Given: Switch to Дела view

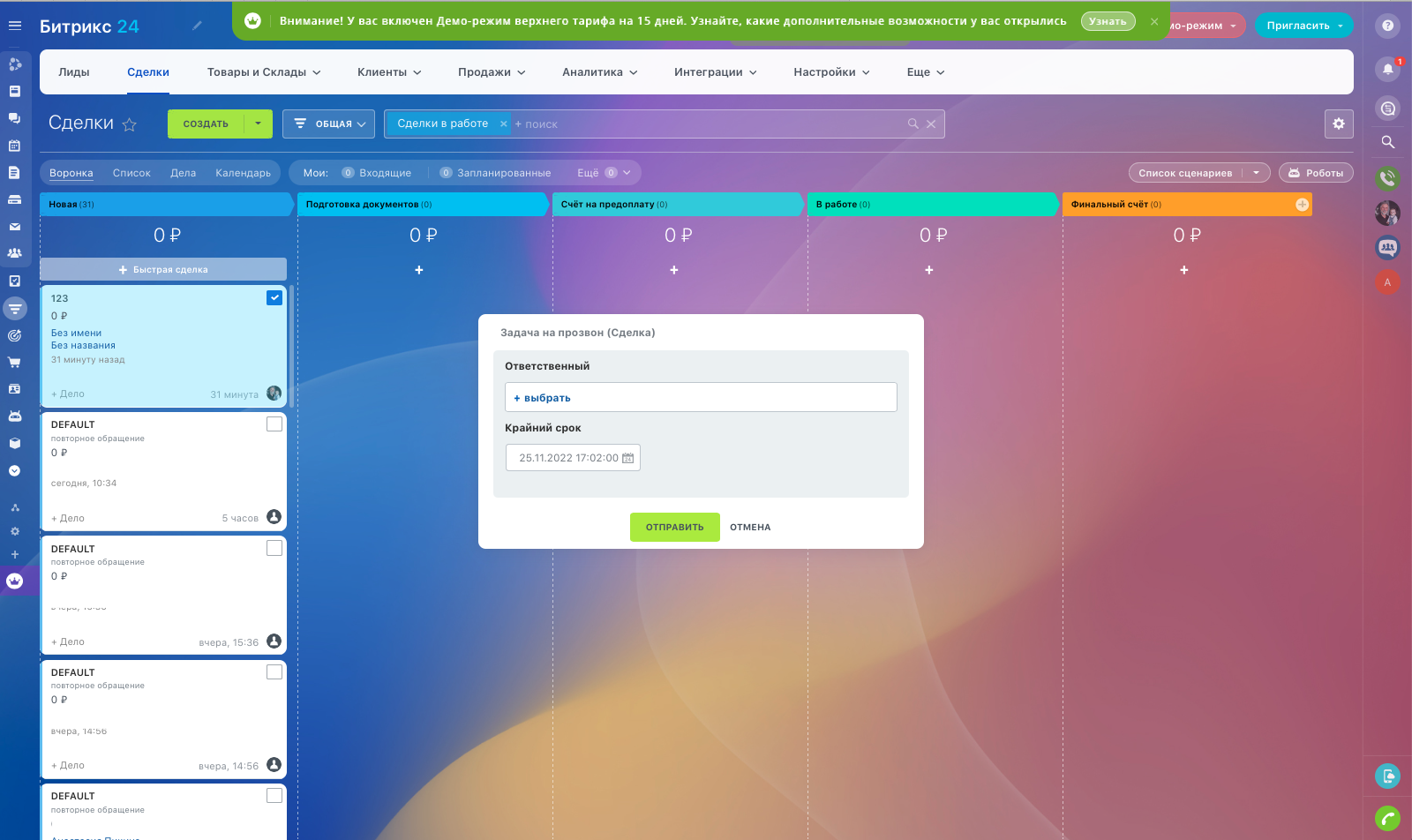Looking at the screenshot, I should click(184, 173).
